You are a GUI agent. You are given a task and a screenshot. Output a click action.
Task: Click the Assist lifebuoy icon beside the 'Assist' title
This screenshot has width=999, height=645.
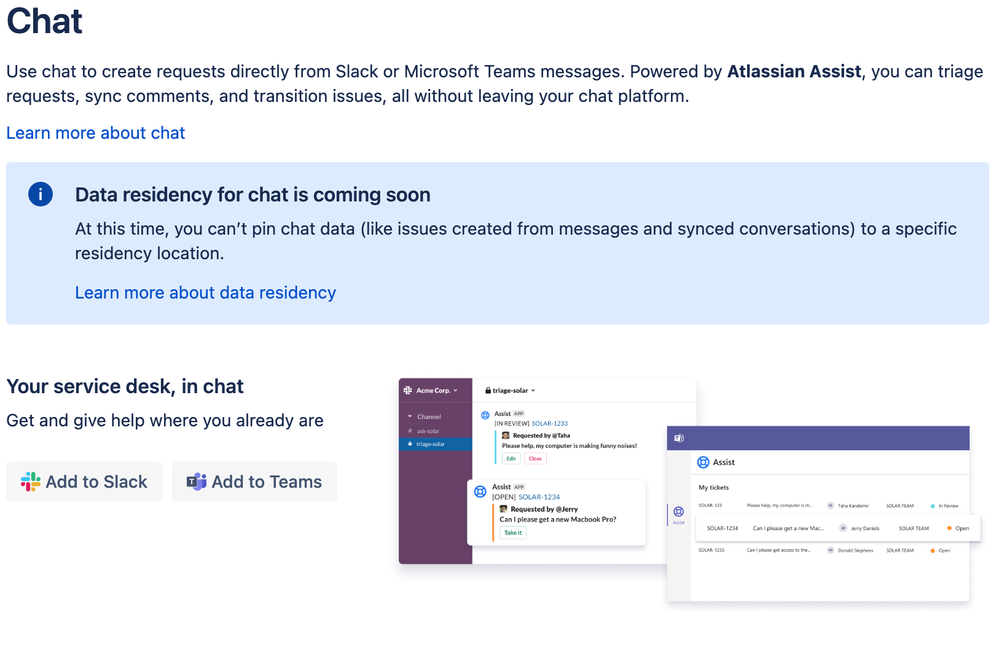point(703,462)
